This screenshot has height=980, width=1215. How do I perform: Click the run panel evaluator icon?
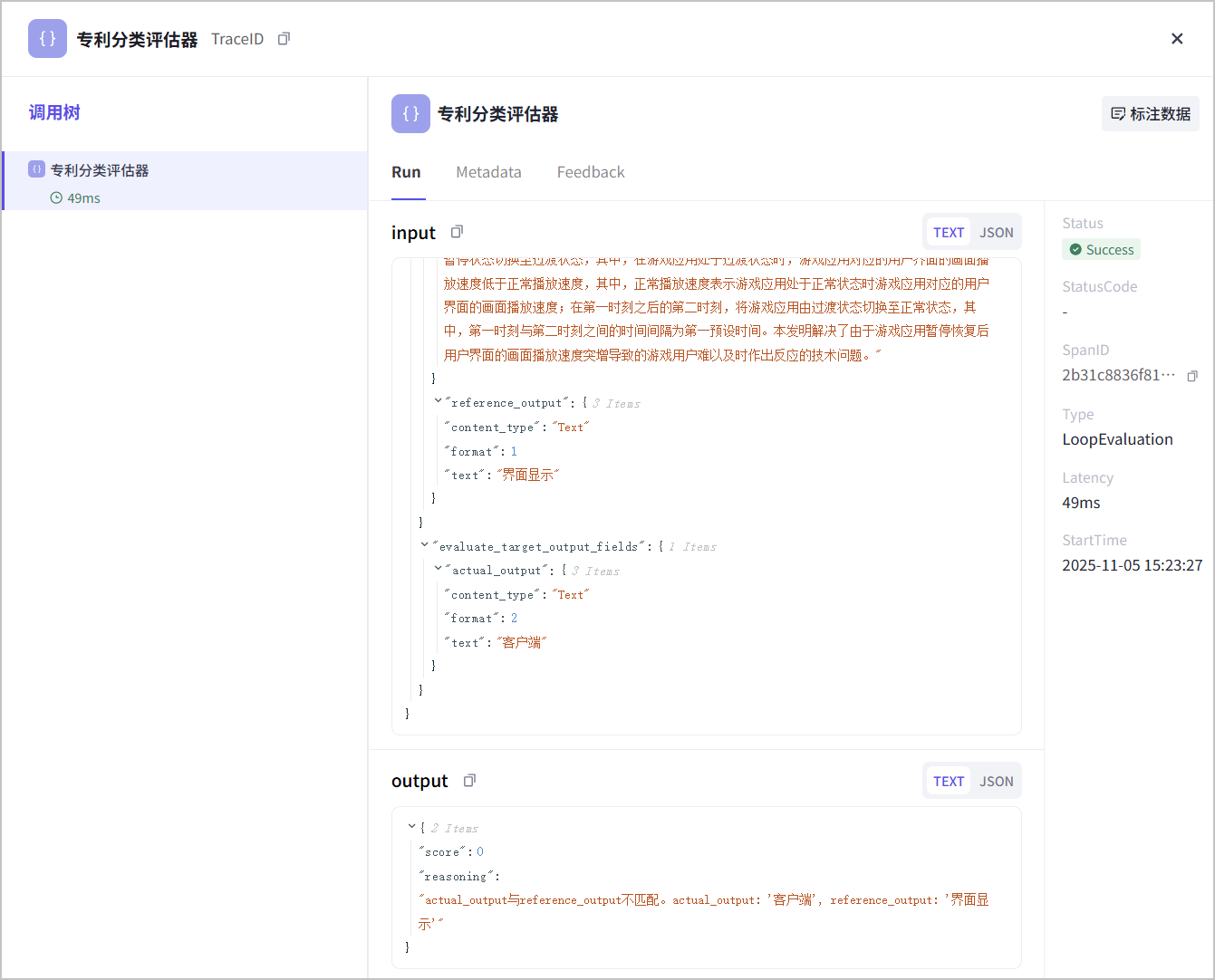(410, 114)
